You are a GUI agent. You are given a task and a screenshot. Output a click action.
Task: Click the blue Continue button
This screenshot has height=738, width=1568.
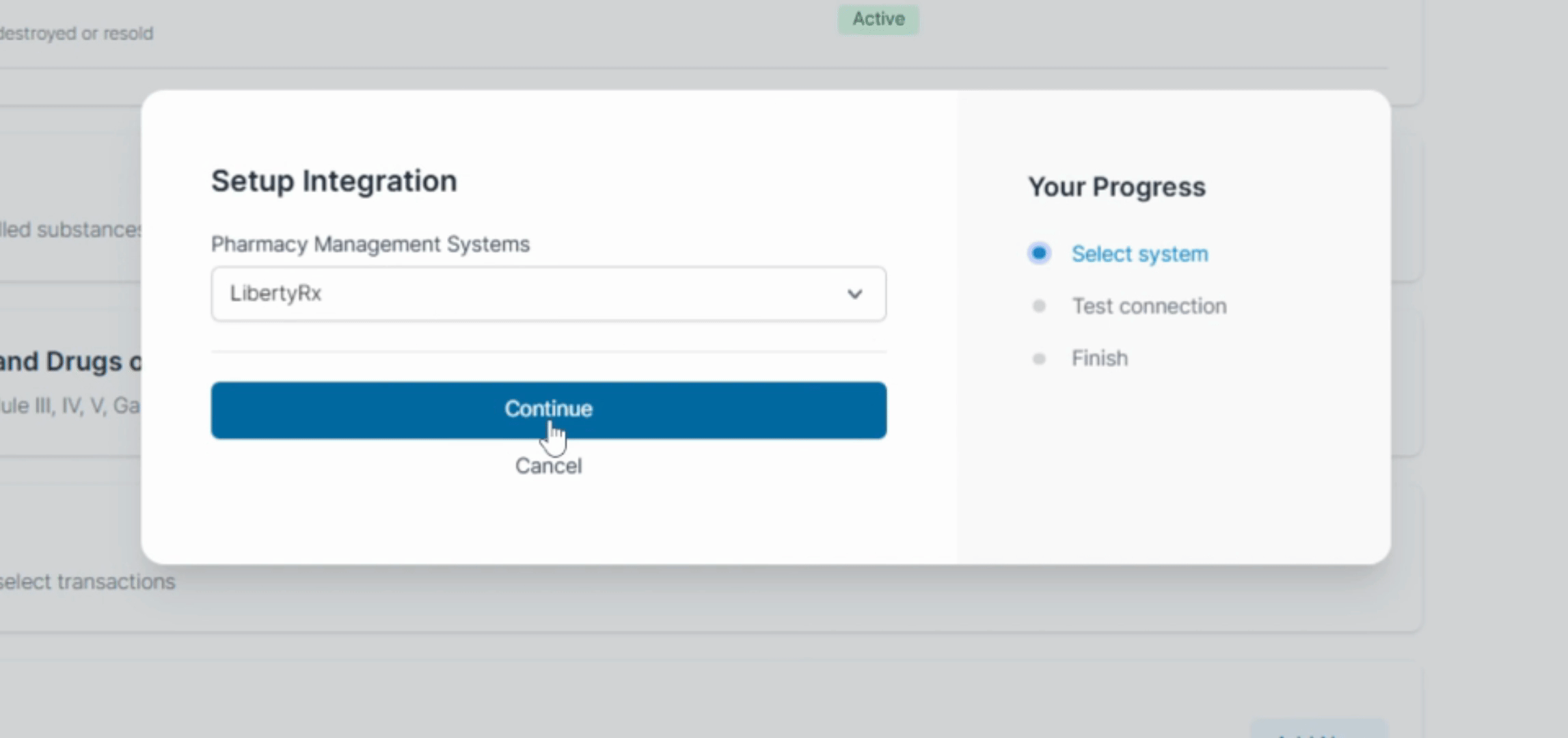coord(548,410)
